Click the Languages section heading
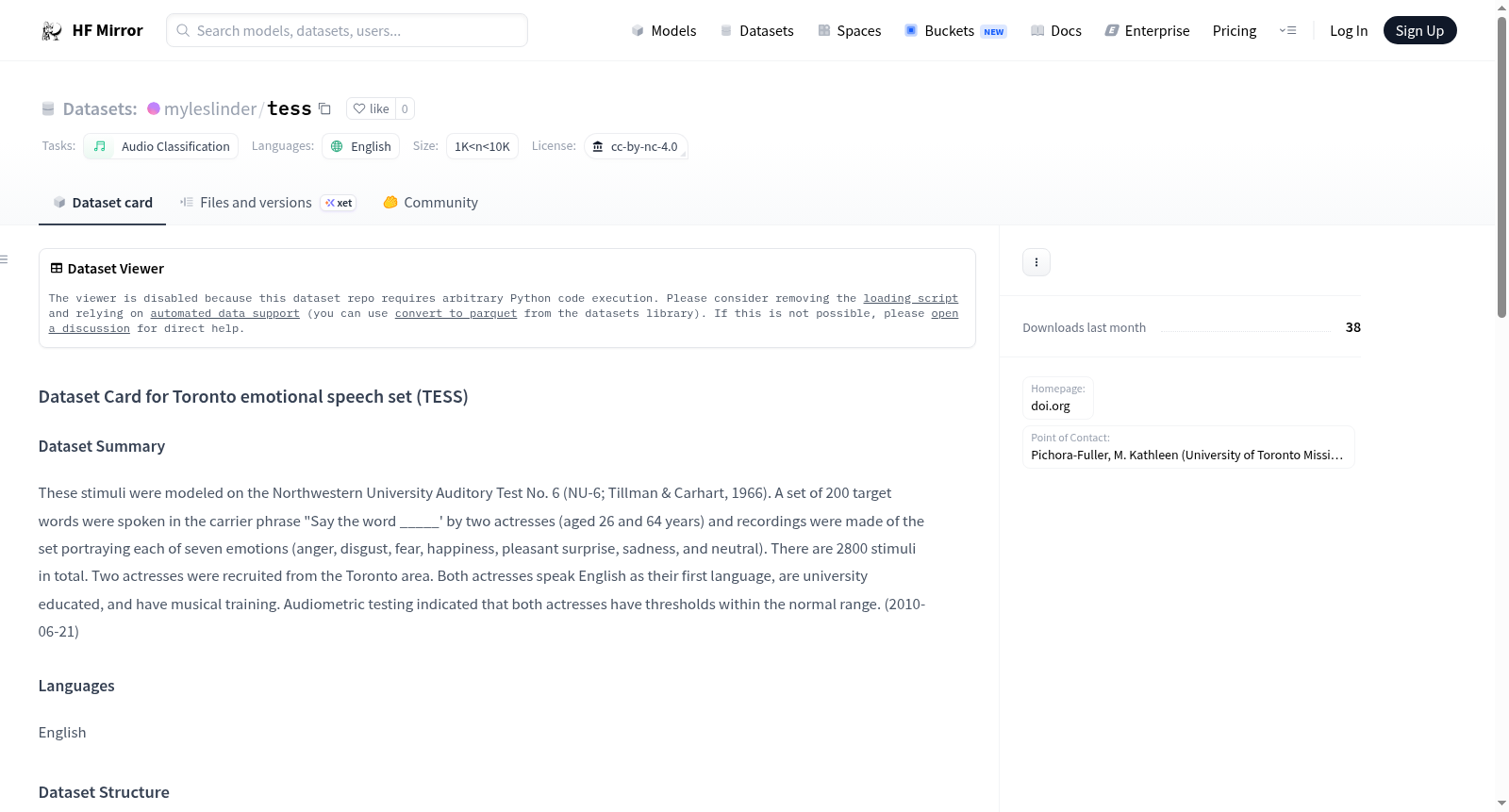 [x=76, y=686]
